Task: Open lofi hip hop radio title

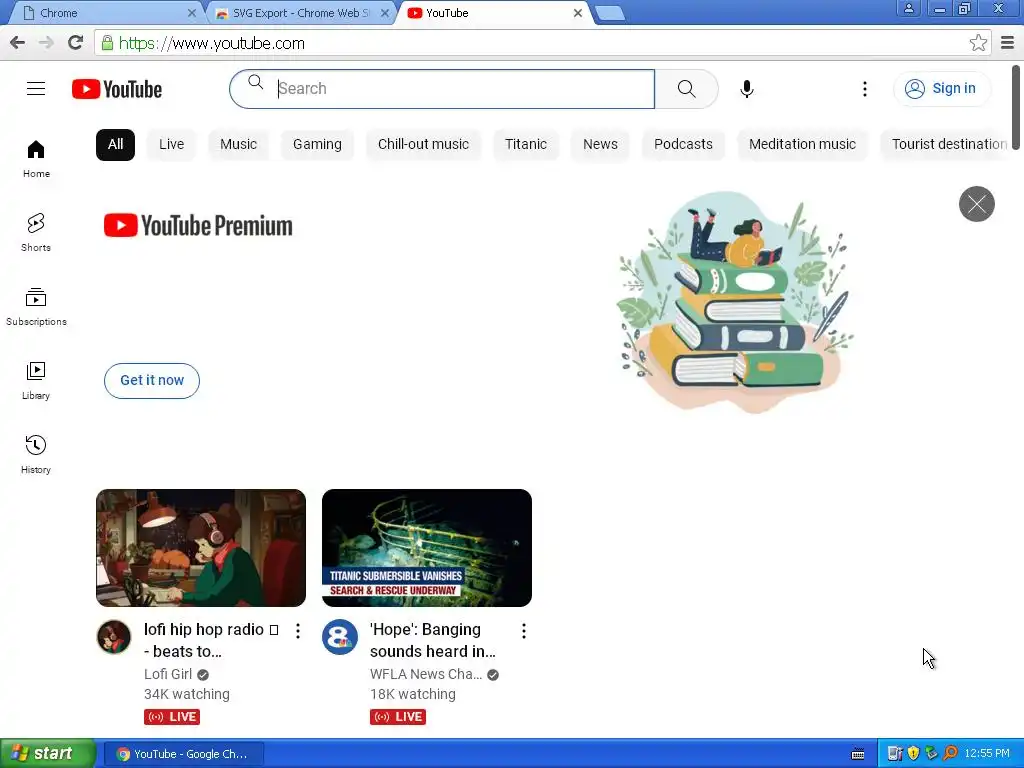Action: click(211, 640)
